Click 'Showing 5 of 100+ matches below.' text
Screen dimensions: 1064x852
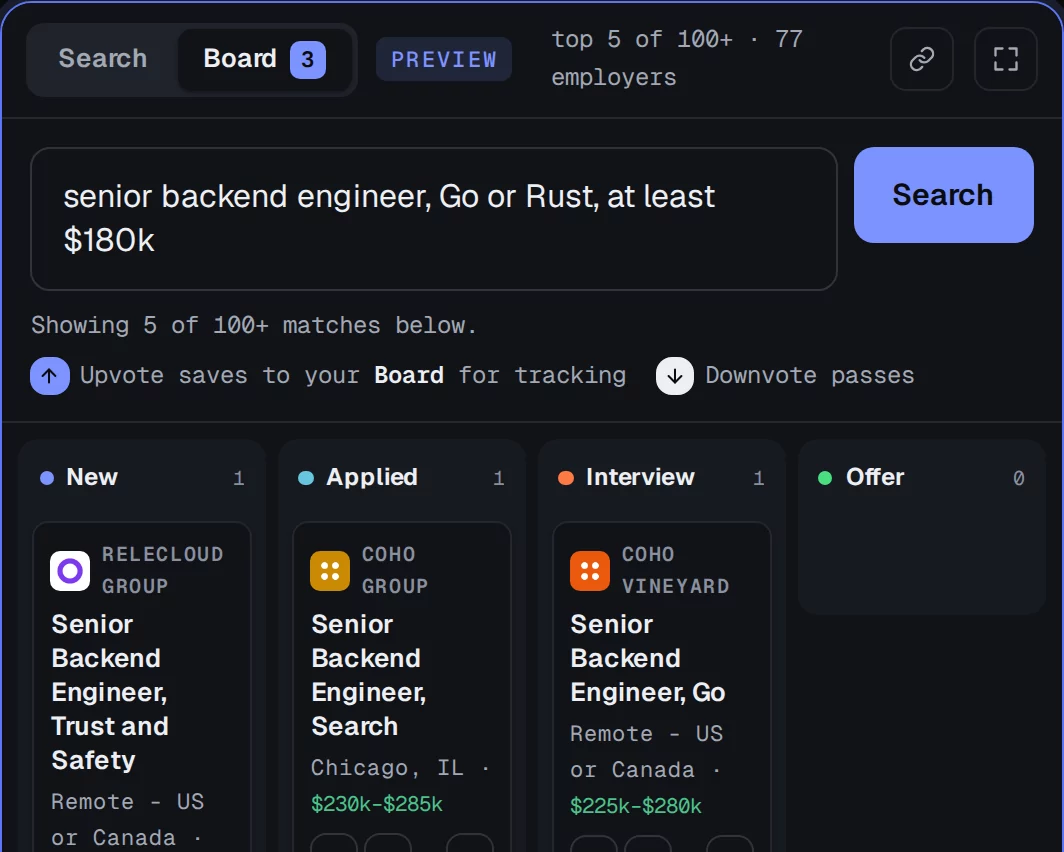click(x=254, y=326)
